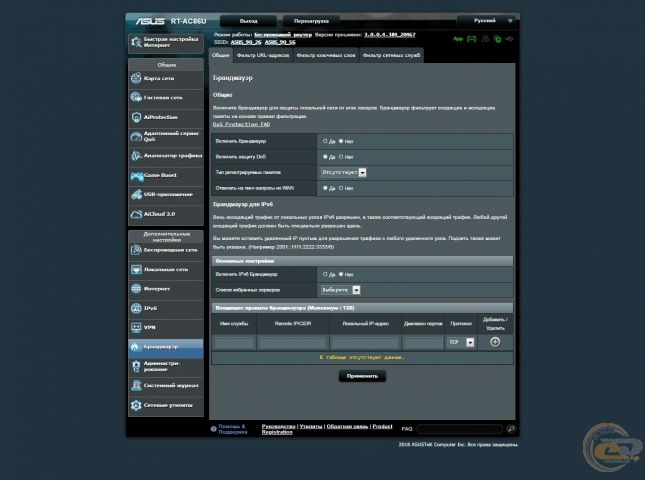Open the Обратная связь link
The width and height of the screenshot is (645, 480).
[347, 427]
